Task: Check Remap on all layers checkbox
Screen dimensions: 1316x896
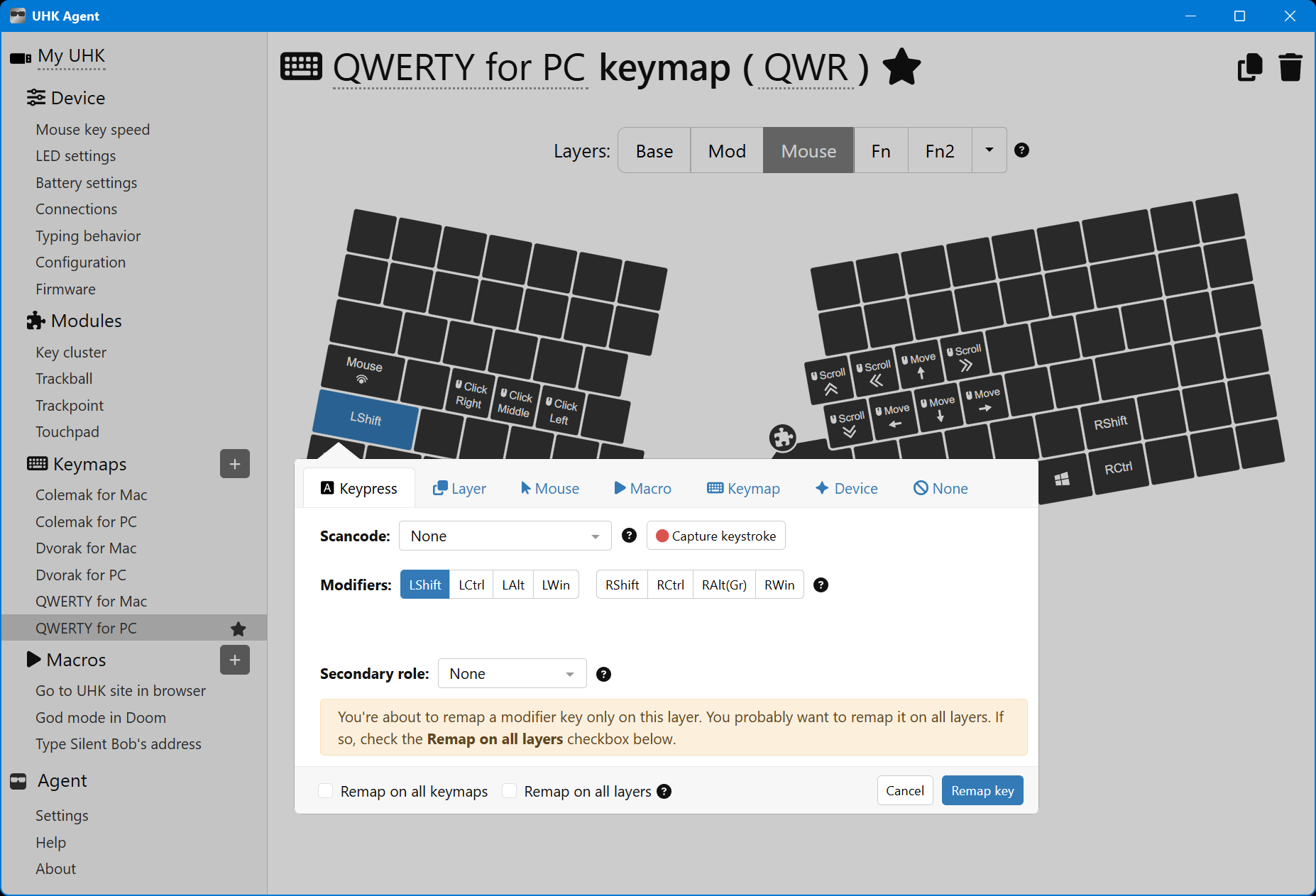Action: 510,791
